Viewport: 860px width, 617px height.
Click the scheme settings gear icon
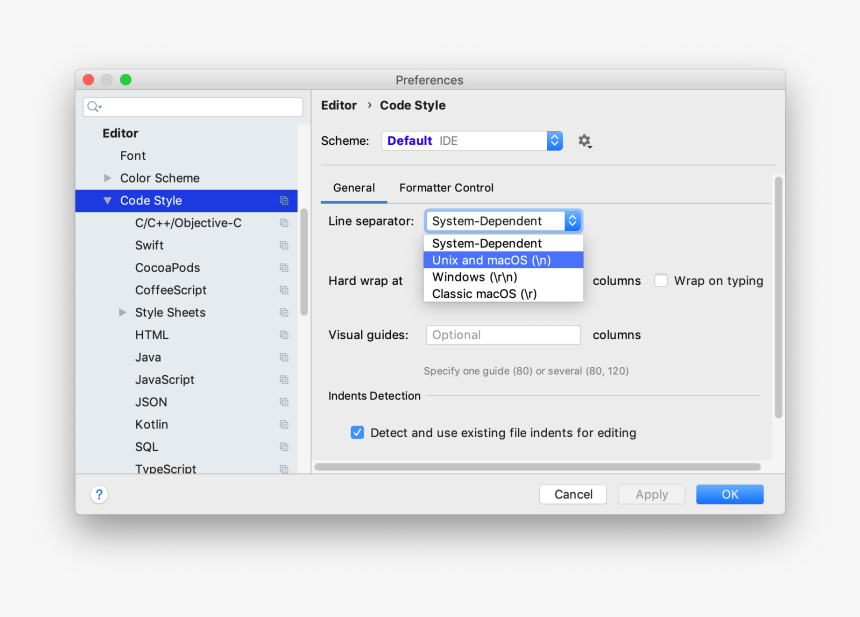585,141
